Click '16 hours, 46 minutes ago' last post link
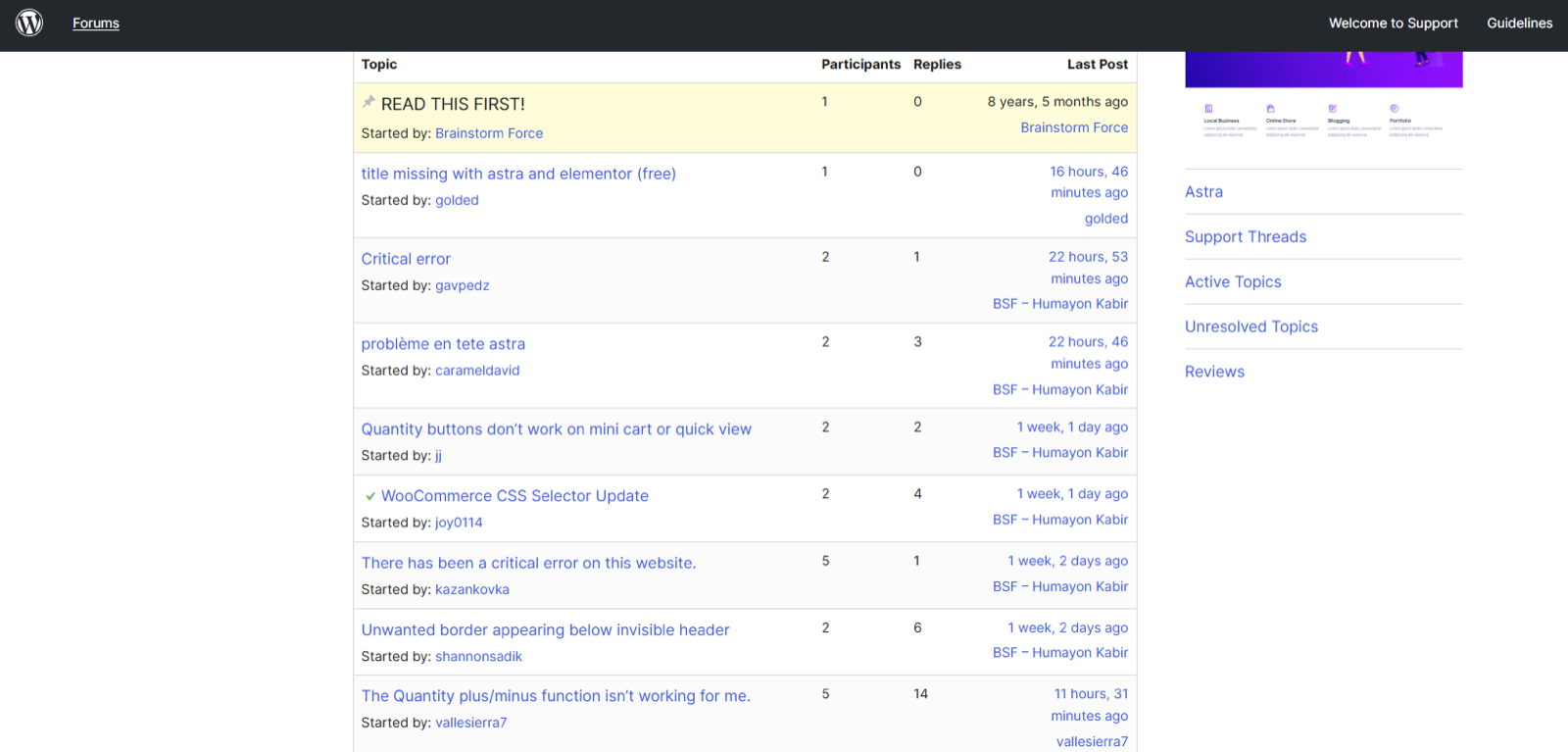 point(1089,182)
